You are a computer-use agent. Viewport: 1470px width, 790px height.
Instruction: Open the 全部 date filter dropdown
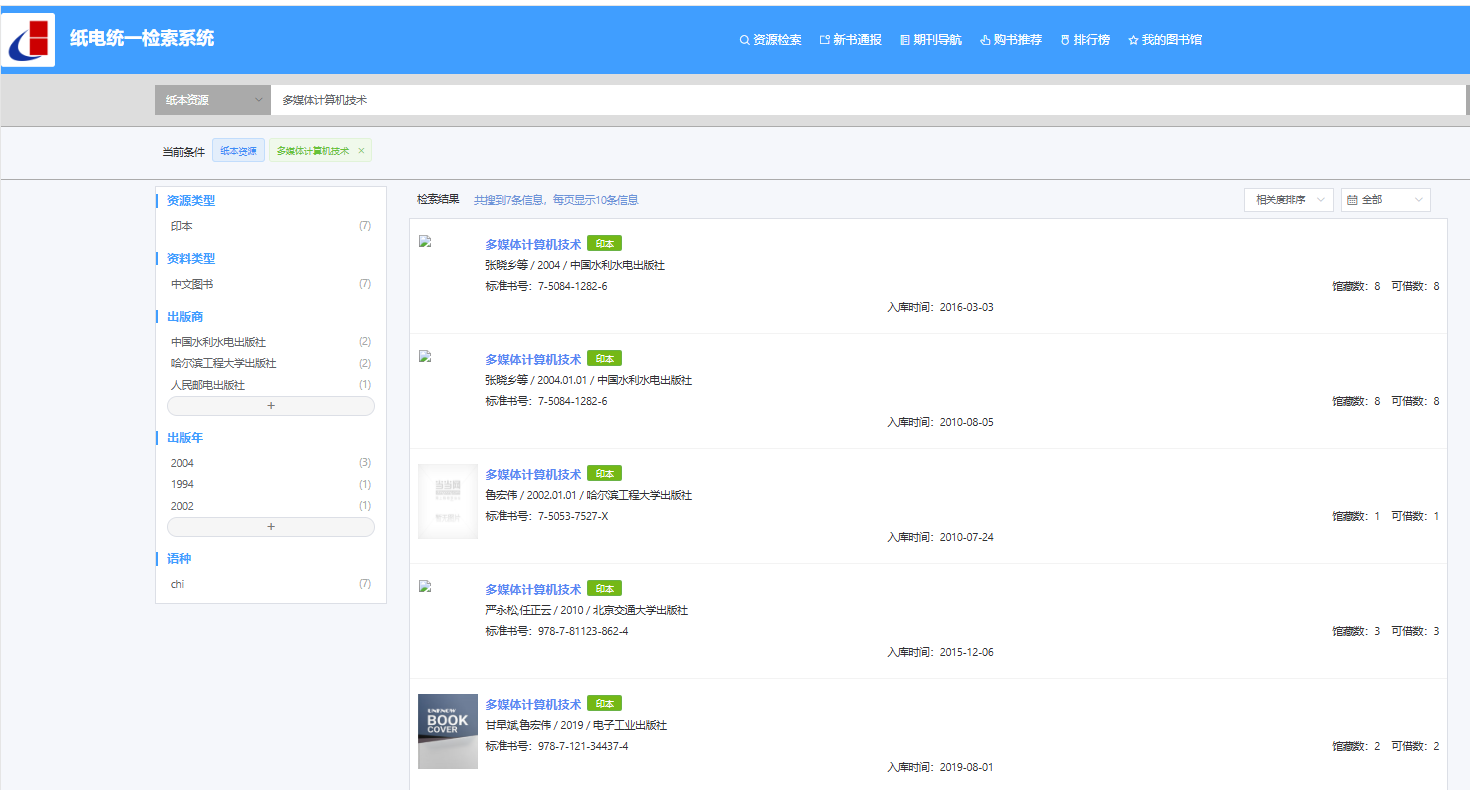click(x=1385, y=200)
